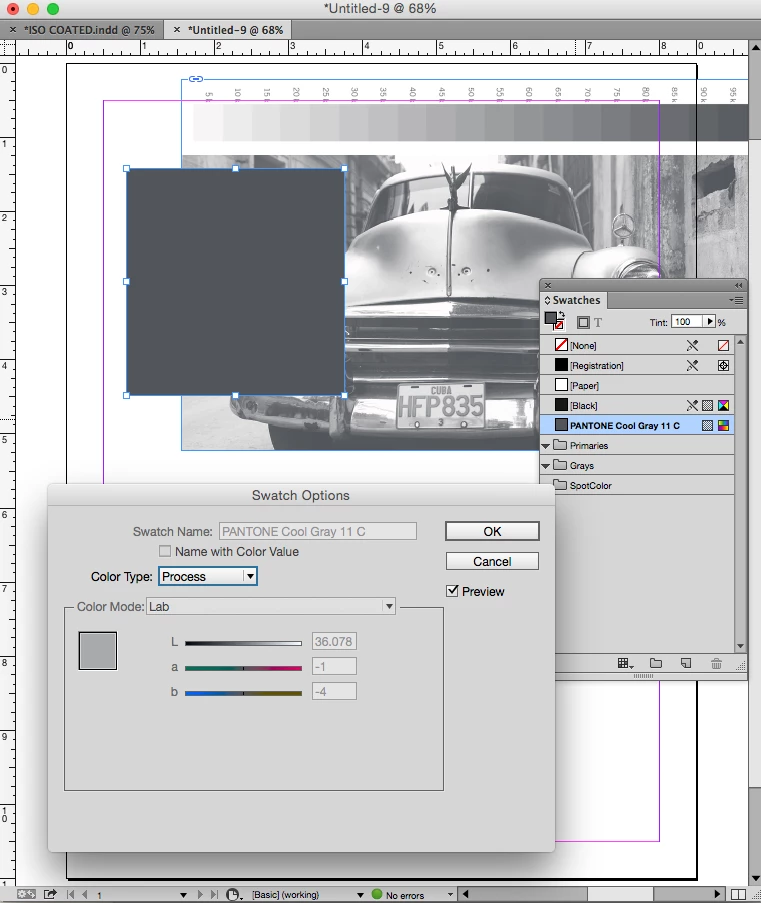Click the Swatches panel scroll down arrow
The image size is (761, 903).
[740, 647]
